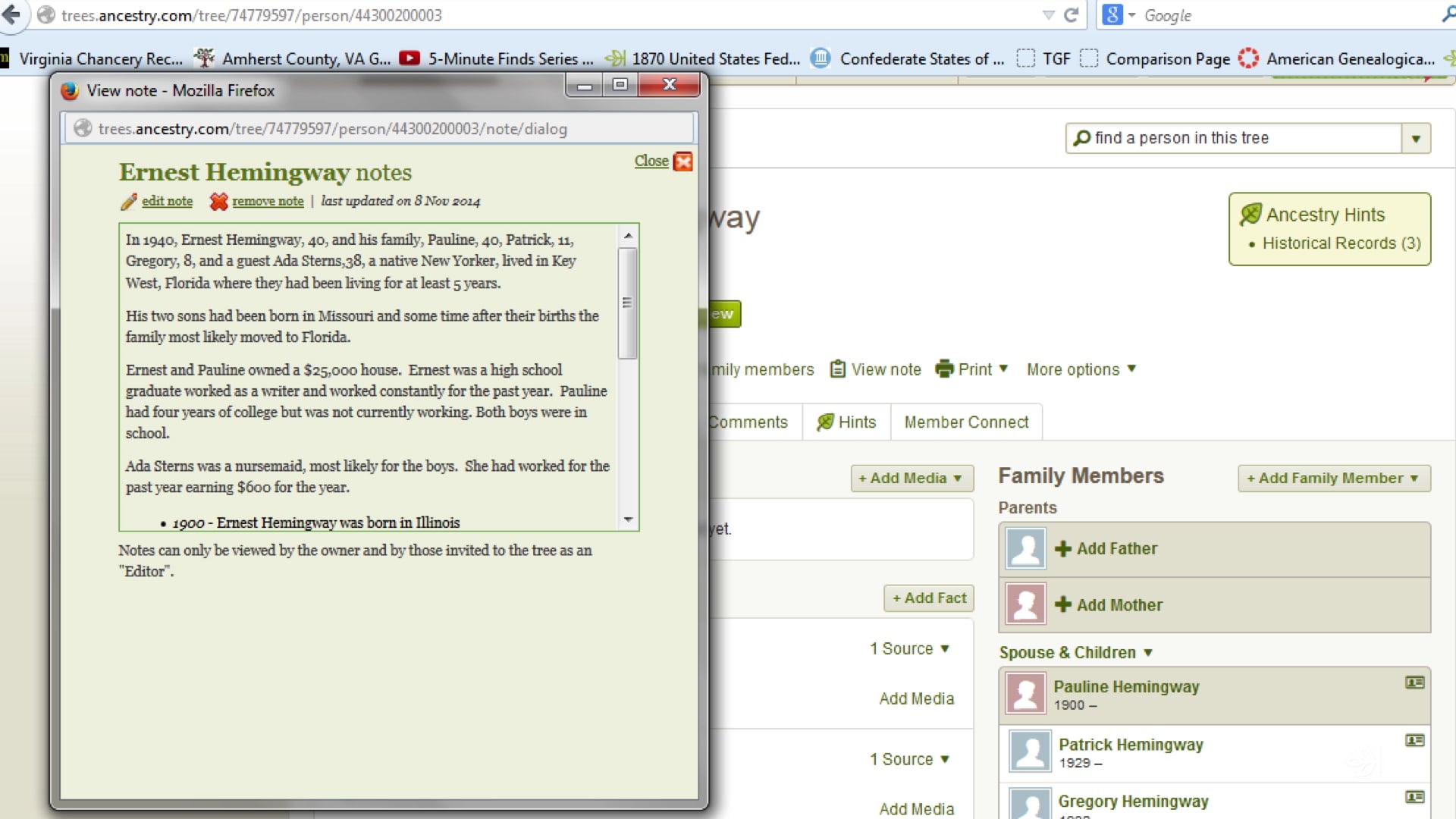Image resolution: width=1456 pixels, height=819 pixels.
Task: Click the browser back arrow
Action: [x=11, y=15]
